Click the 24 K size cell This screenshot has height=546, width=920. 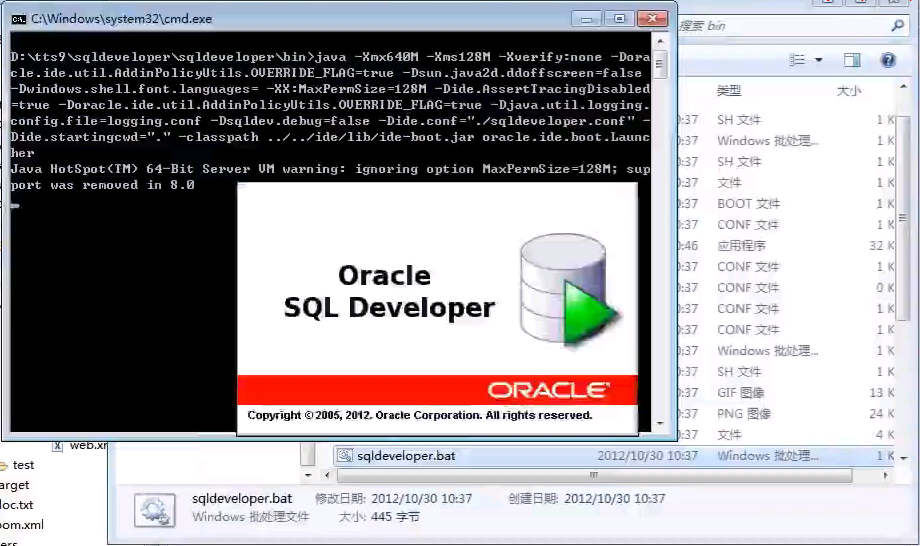tap(881, 413)
